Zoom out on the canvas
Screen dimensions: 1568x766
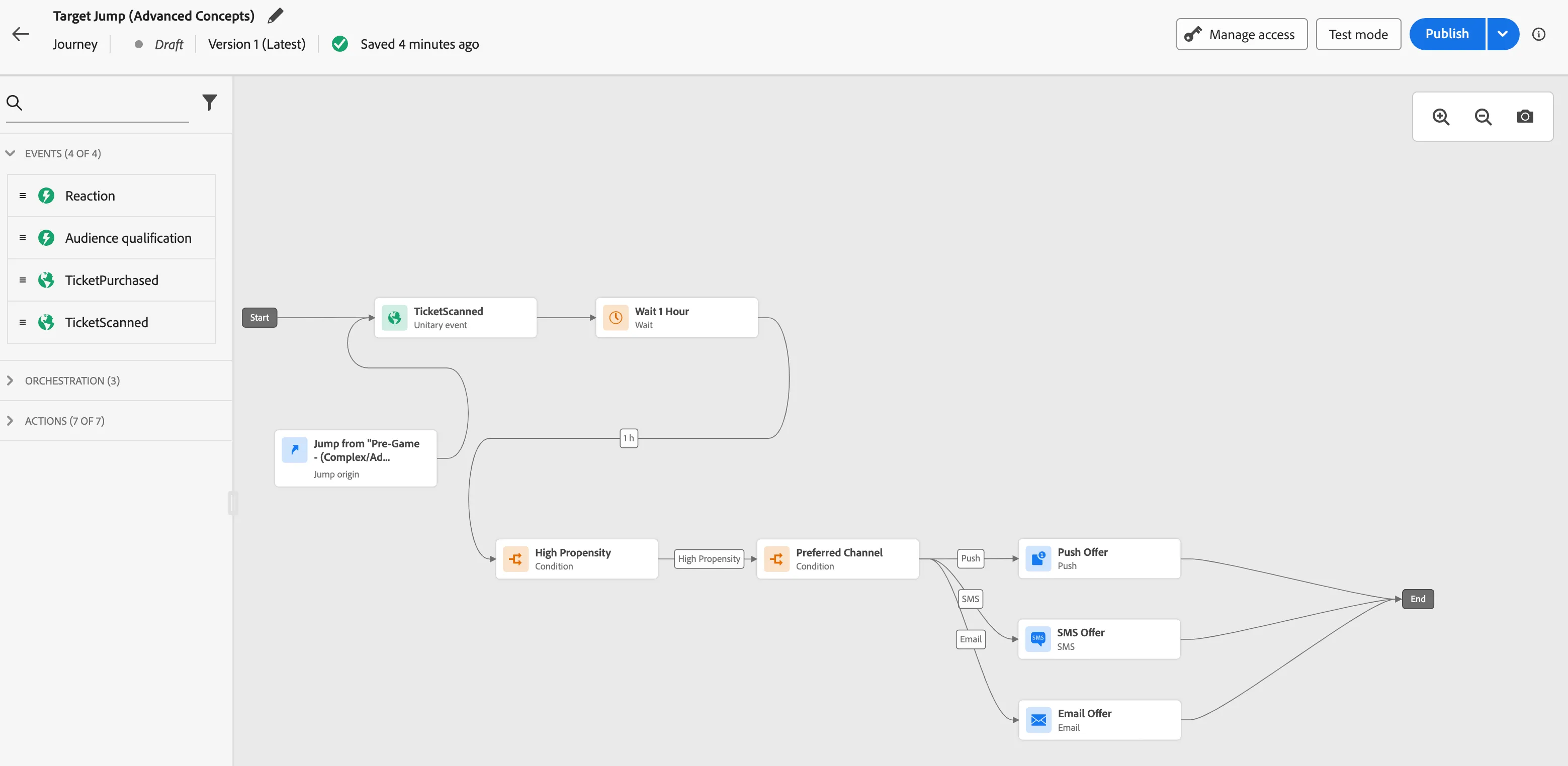(x=1483, y=116)
